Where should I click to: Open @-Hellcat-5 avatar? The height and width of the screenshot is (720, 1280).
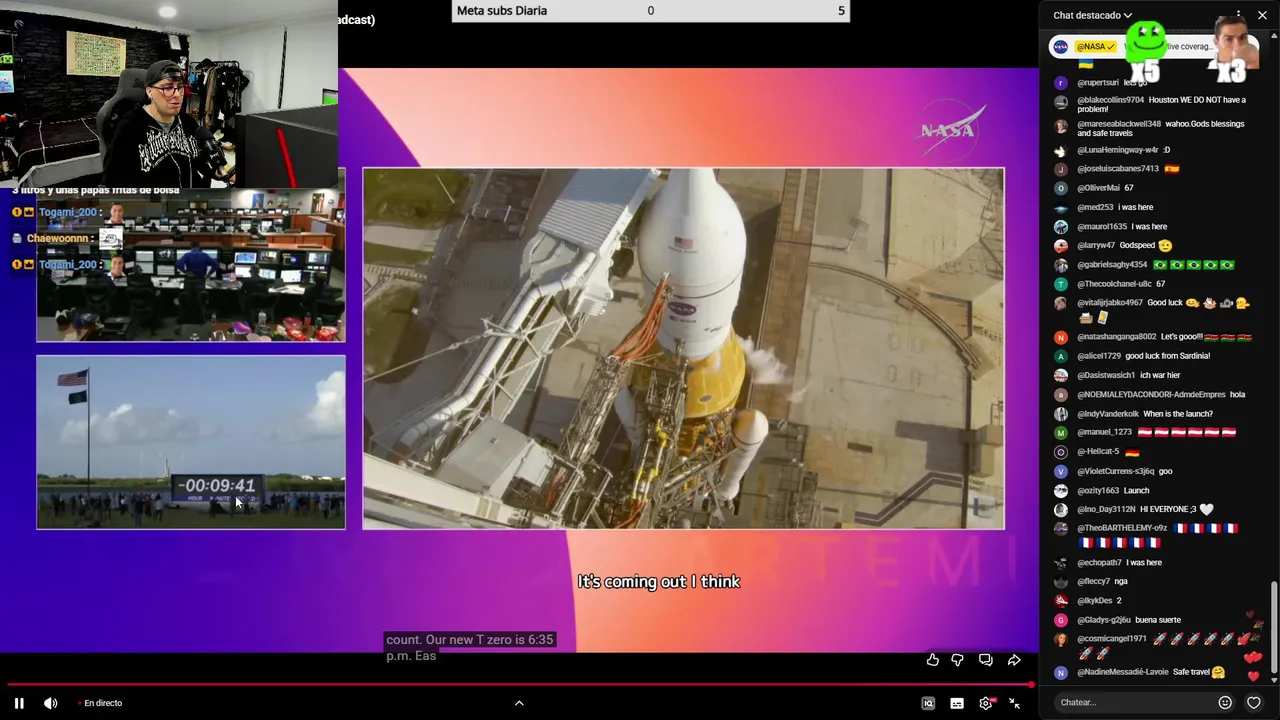[x=1061, y=452]
